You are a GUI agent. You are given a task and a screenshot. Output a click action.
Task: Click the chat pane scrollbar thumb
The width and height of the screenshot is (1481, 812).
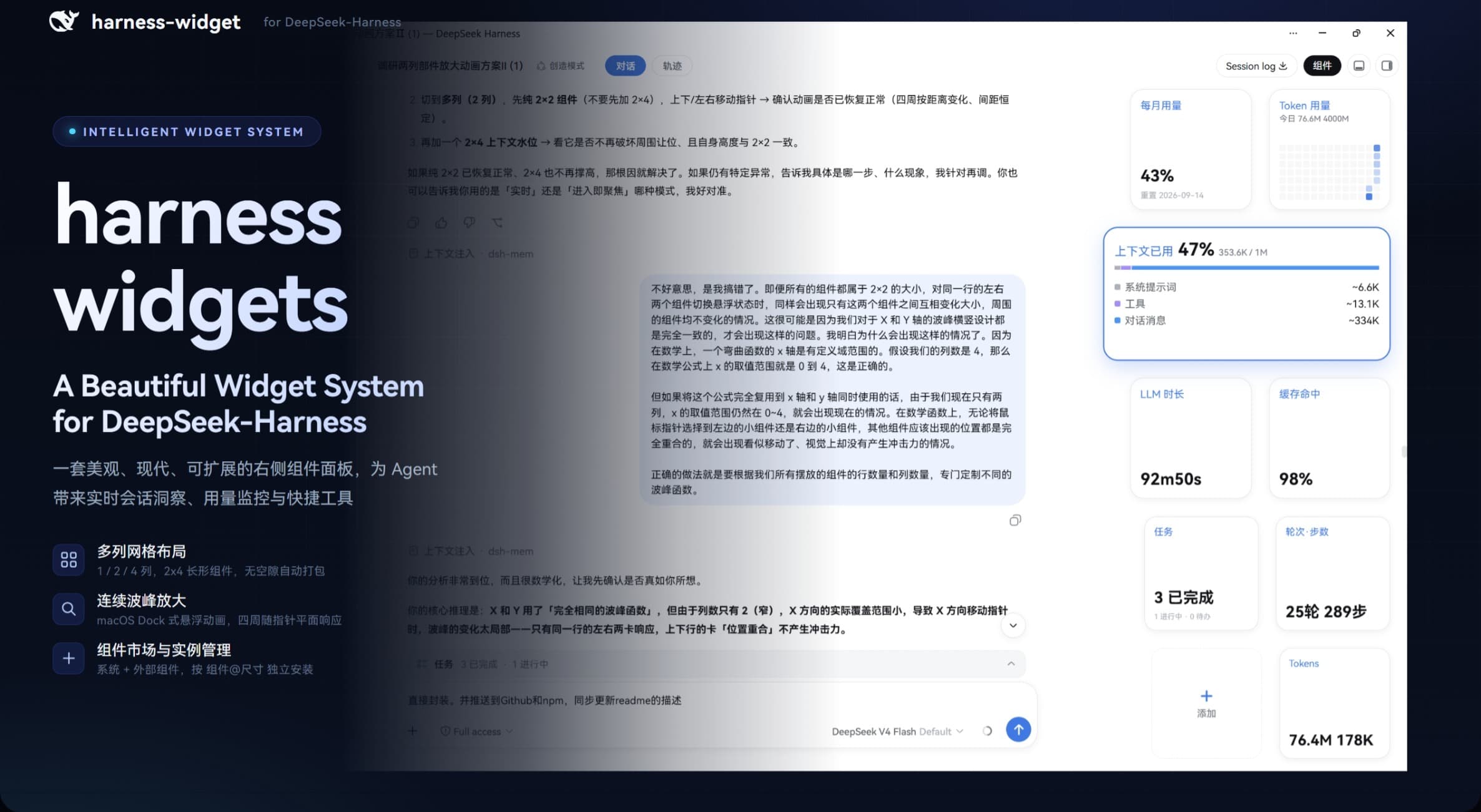point(1404,451)
